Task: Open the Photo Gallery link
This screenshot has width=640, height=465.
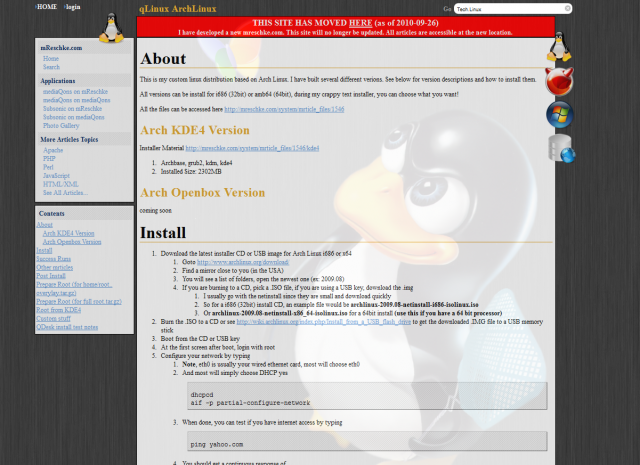Action: 61,126
